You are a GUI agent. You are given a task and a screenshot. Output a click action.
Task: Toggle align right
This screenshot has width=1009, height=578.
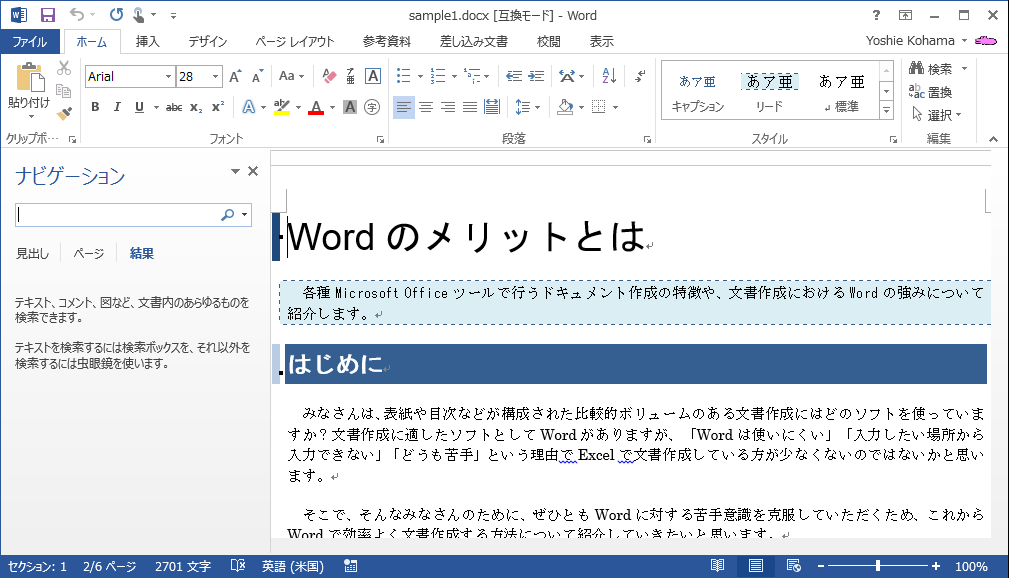coord(448,107)
